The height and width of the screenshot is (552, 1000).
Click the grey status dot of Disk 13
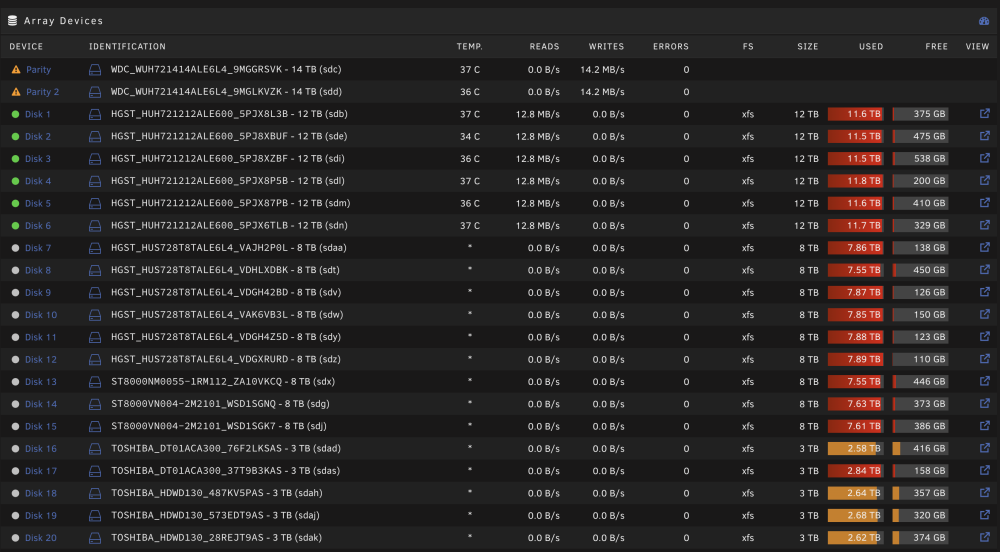[15, 382]
